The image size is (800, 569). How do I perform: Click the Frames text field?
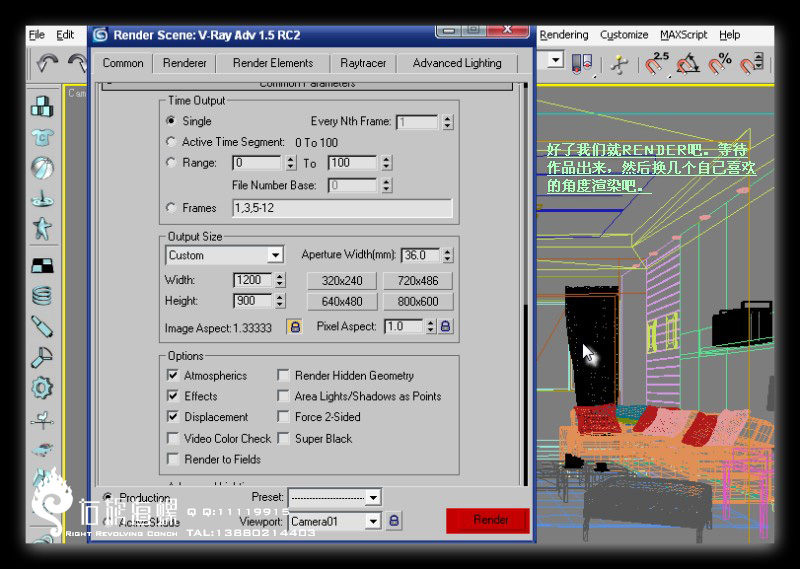[342, 208]
